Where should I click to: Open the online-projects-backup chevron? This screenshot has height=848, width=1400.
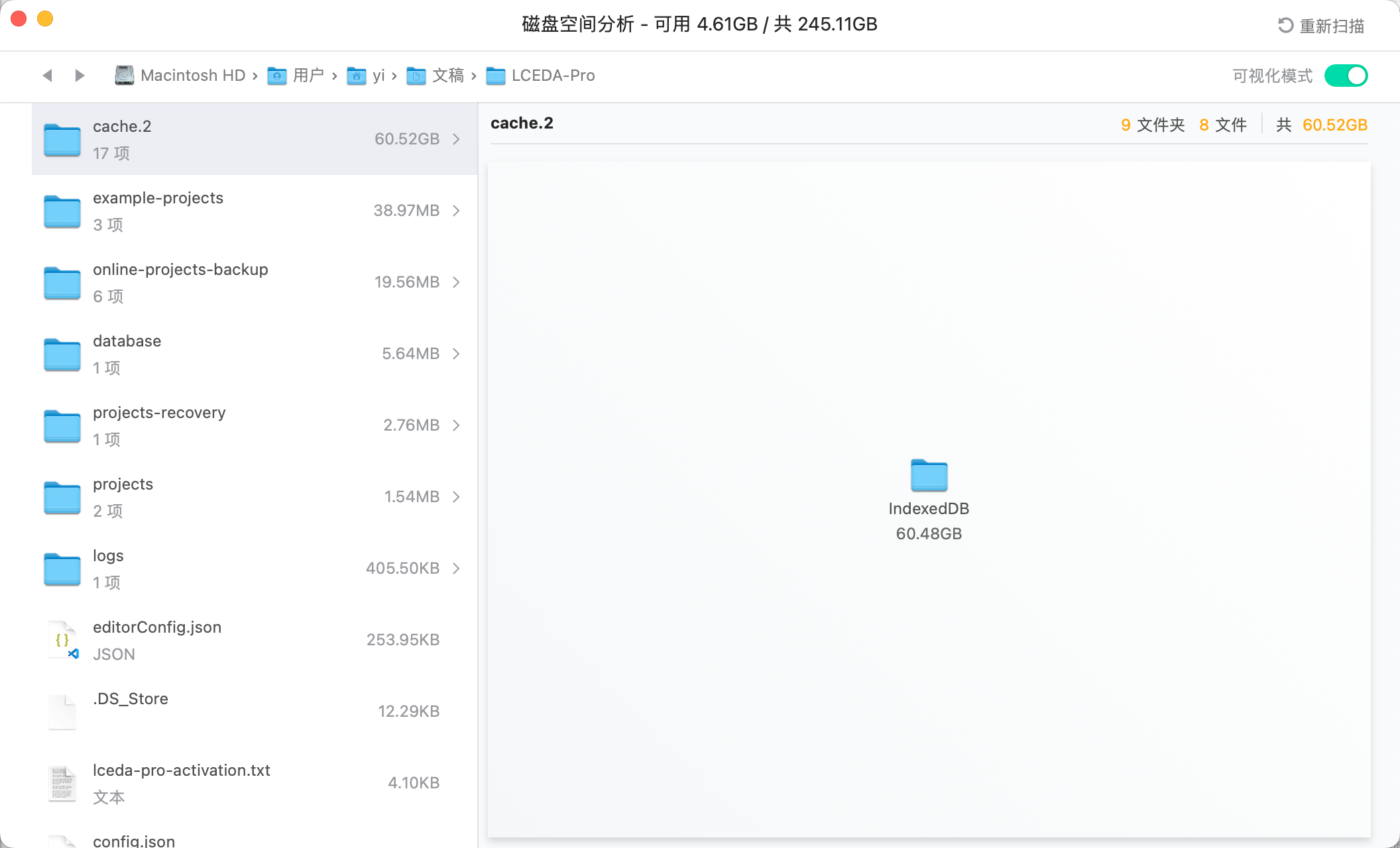pyautogui.click(x=456, y=282)
